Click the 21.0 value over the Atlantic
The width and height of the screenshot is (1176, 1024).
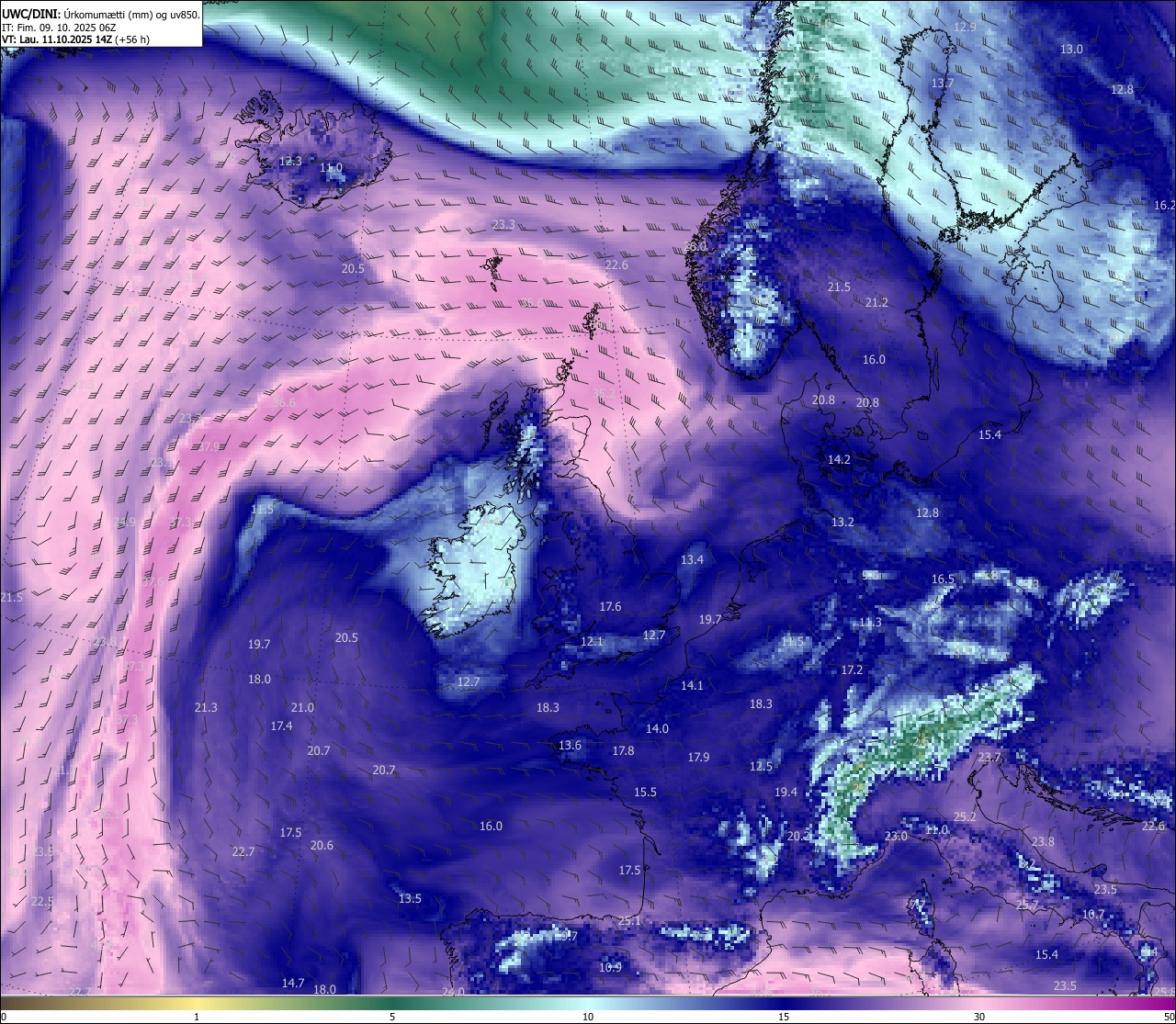coord(302,707)
